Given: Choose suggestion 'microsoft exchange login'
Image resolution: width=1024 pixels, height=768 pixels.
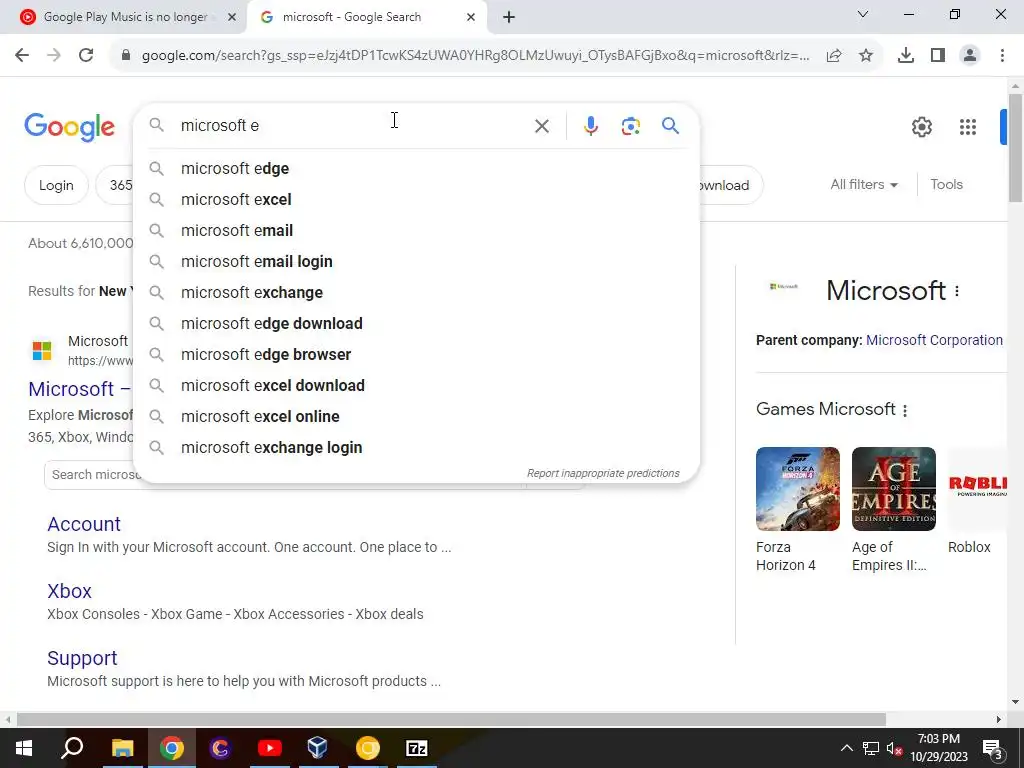Looking at the screenshot, I should pyautogui.click(x=417, y=447).
